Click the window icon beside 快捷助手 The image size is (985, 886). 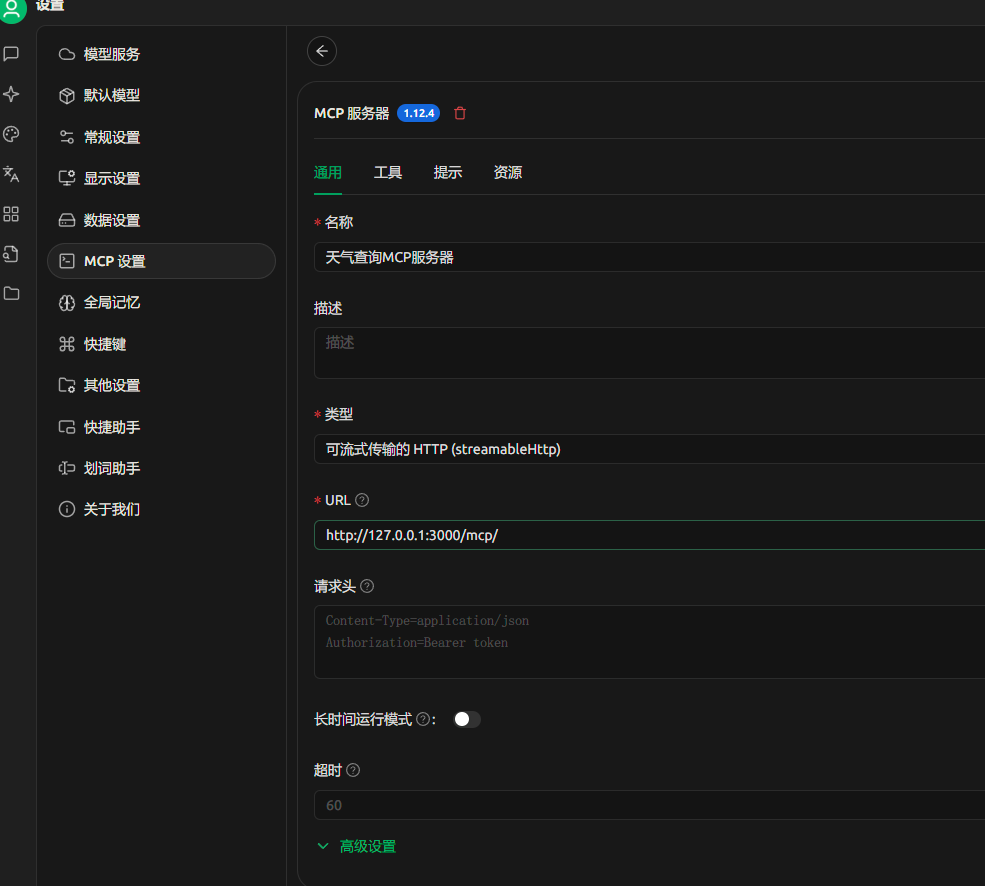[x=67, y=427]
